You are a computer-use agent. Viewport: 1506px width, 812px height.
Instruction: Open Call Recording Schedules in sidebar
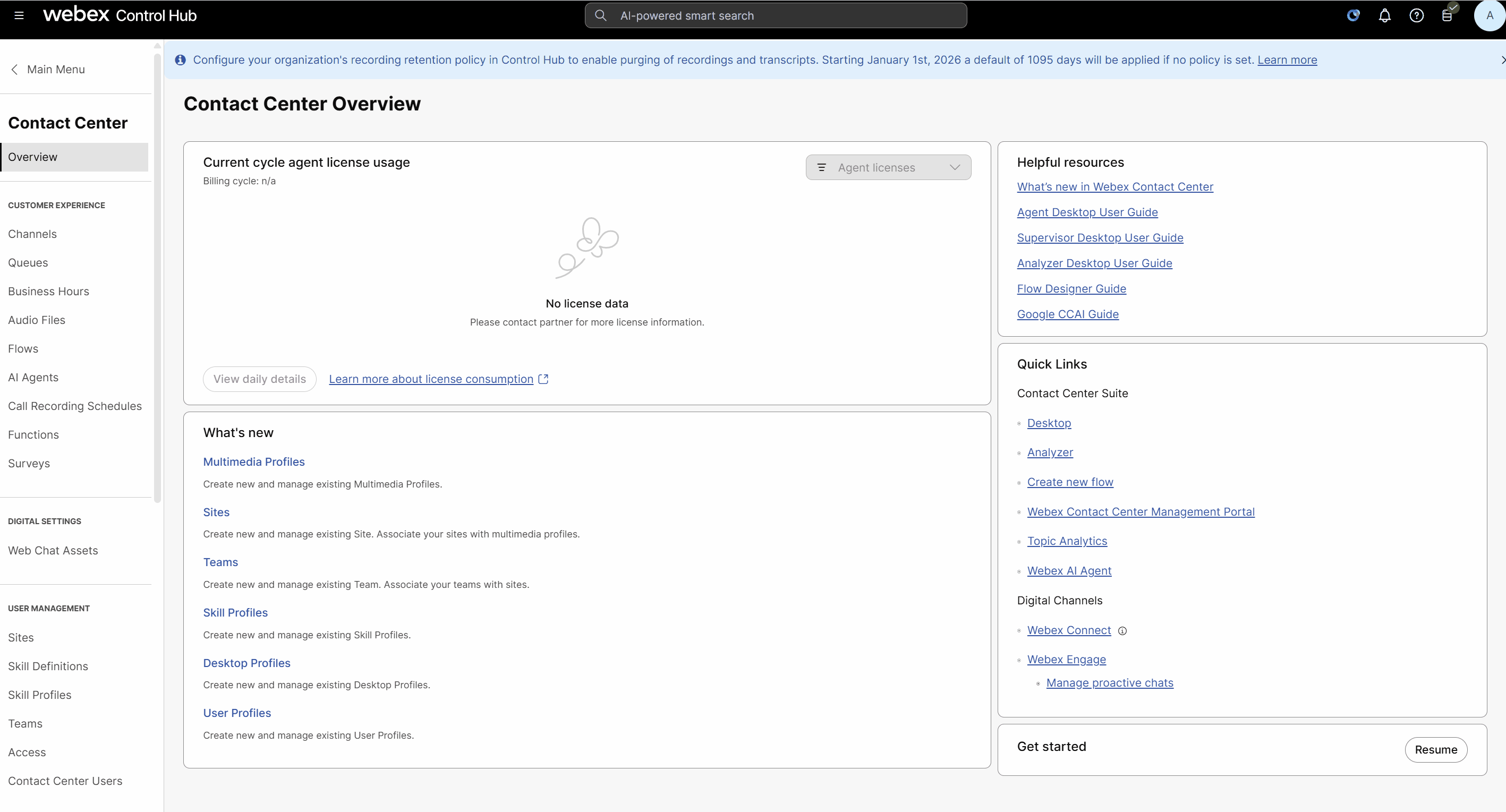point(75,406)
